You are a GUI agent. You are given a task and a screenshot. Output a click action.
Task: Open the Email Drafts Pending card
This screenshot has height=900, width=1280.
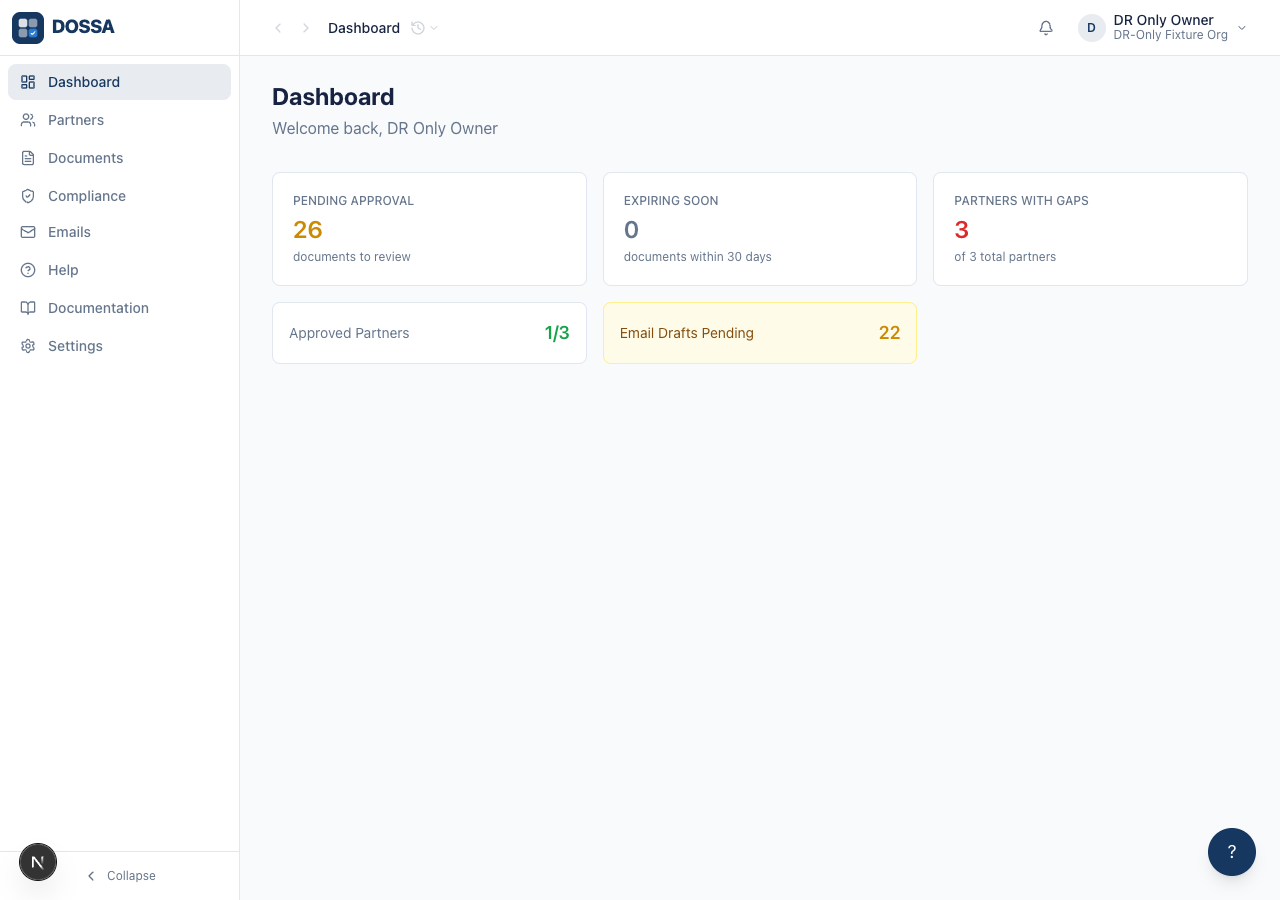click(x=760, y=333)
